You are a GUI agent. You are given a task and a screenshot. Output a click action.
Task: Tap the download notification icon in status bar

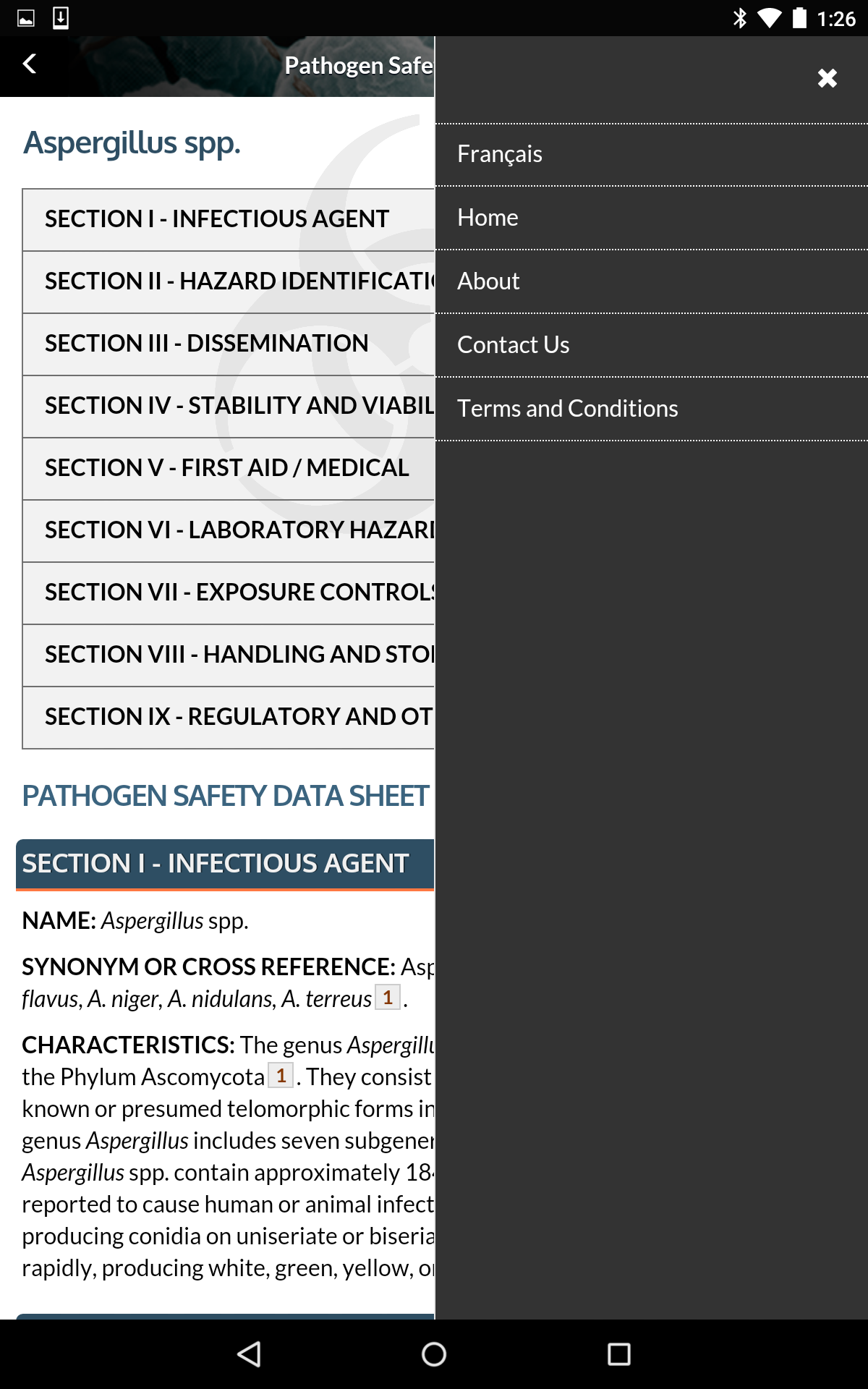tap(61, 18)
